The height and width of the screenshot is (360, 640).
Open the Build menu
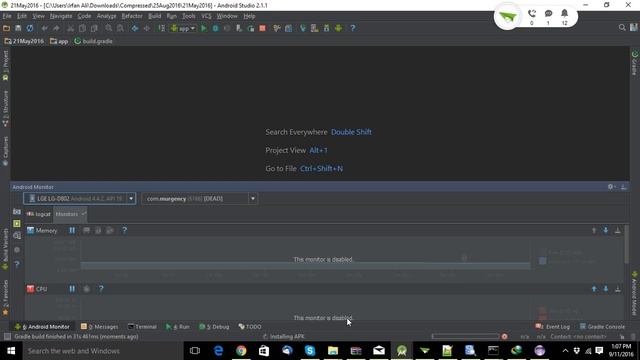(x=154, y=16)
